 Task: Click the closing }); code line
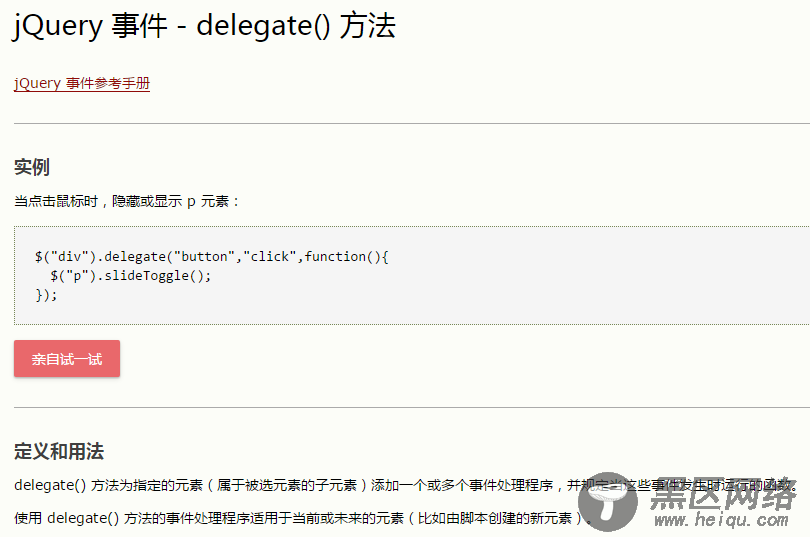(46, 294)
